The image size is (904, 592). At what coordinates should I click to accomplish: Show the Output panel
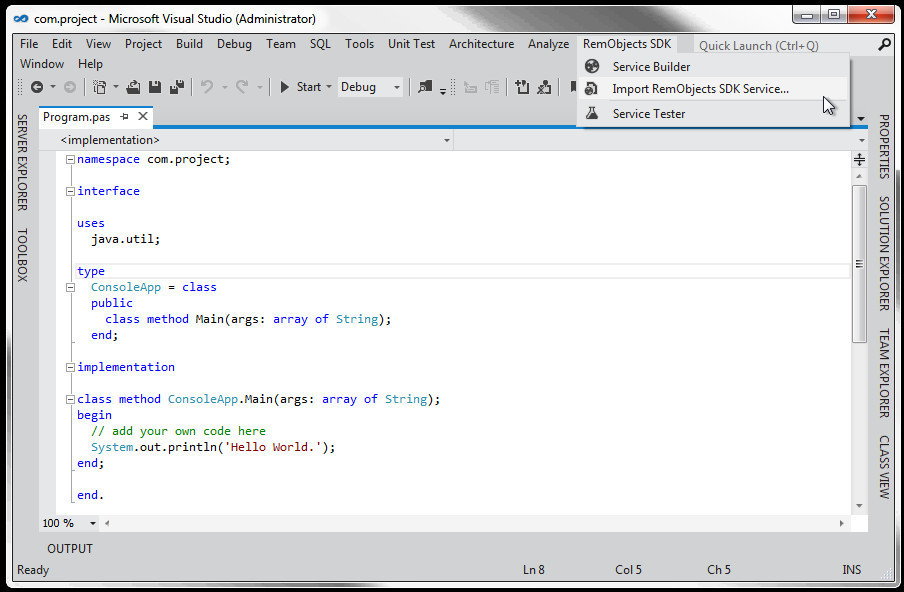click(70, 549)
